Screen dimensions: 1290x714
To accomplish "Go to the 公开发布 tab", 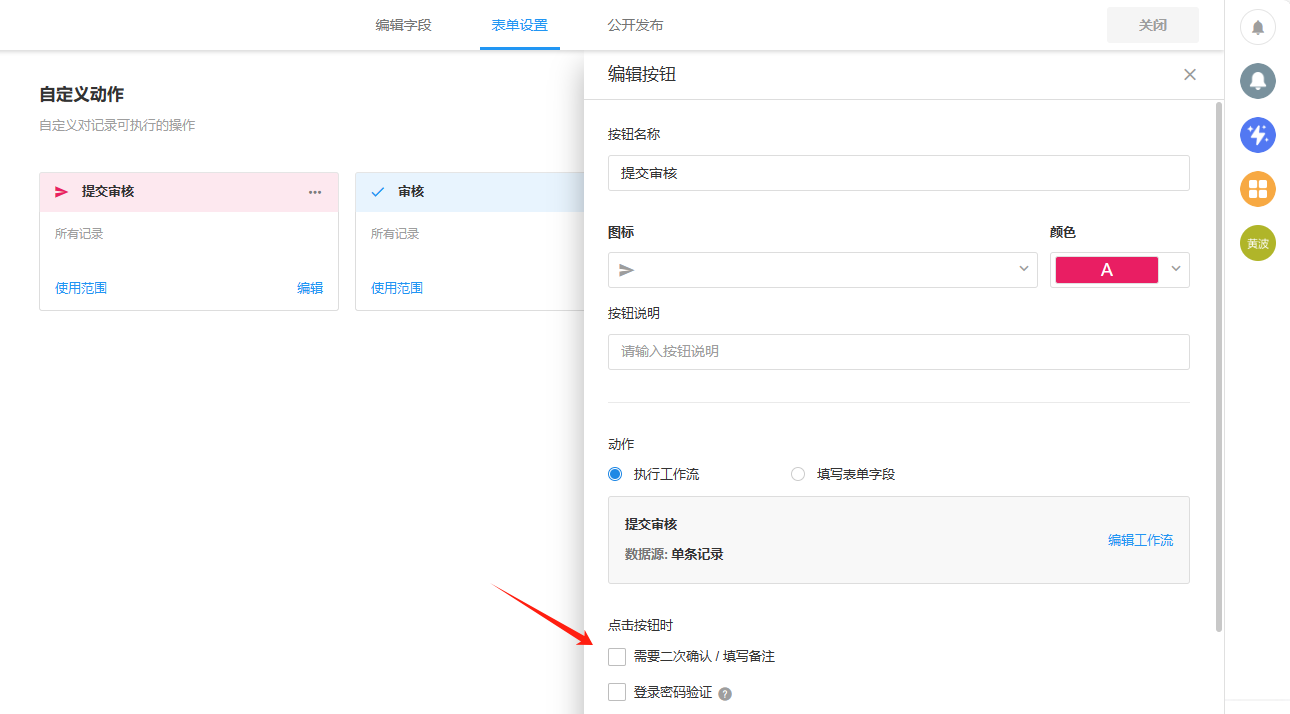I will click(x=635, y=25).
